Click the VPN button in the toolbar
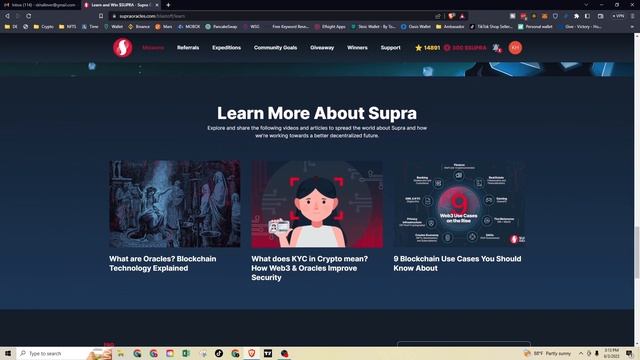 click(x=618, y=16)
